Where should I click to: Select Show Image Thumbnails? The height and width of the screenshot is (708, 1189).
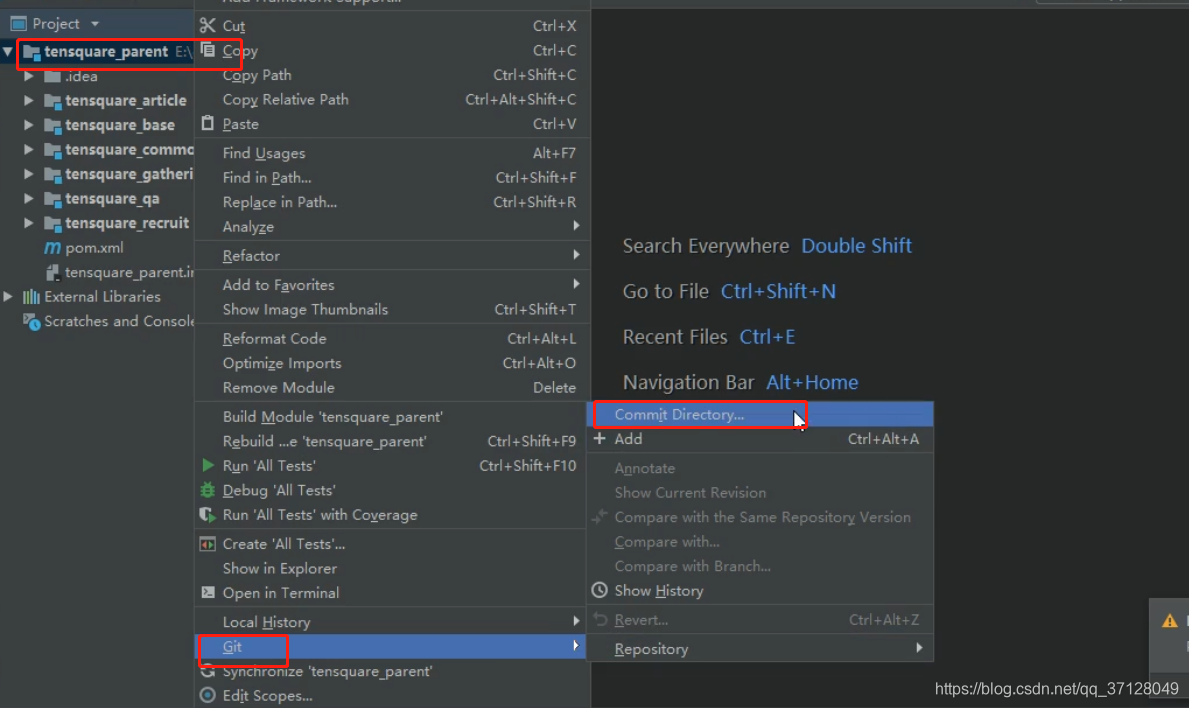pyautogui.click(x=391, y=309)
